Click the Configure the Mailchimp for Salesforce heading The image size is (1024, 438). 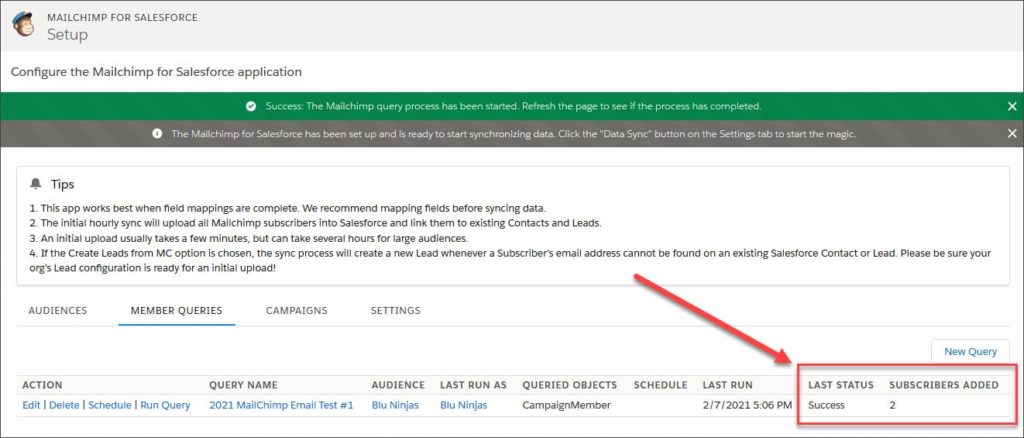(156, 72)
